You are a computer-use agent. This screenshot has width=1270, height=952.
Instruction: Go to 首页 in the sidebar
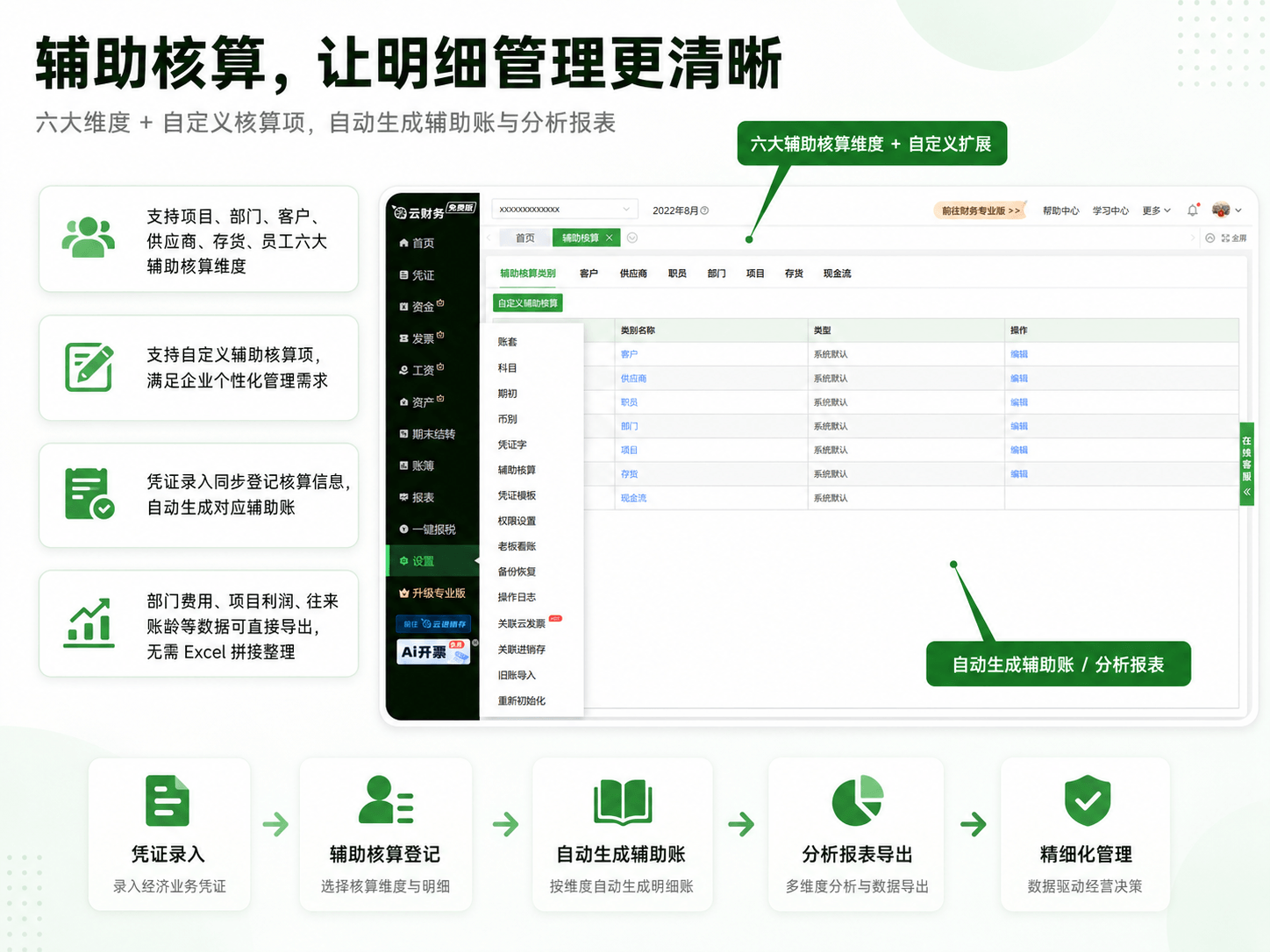417,243
